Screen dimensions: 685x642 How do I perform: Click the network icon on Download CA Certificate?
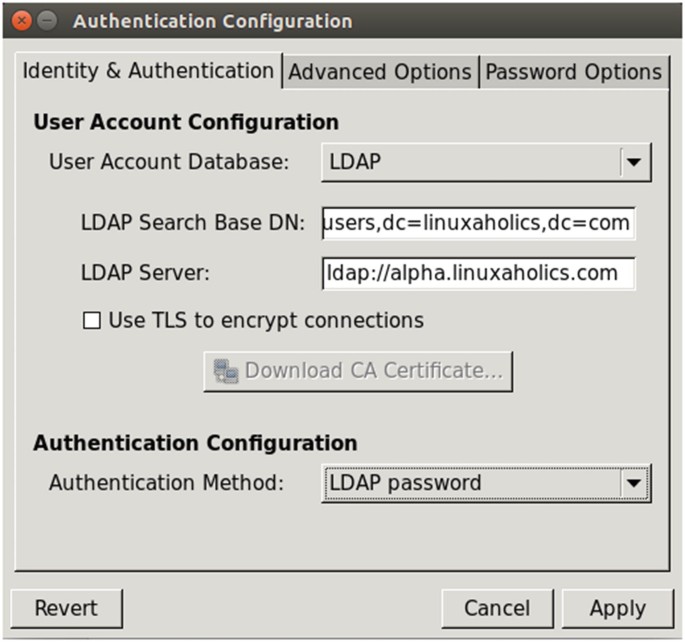(x=226, y=371)
